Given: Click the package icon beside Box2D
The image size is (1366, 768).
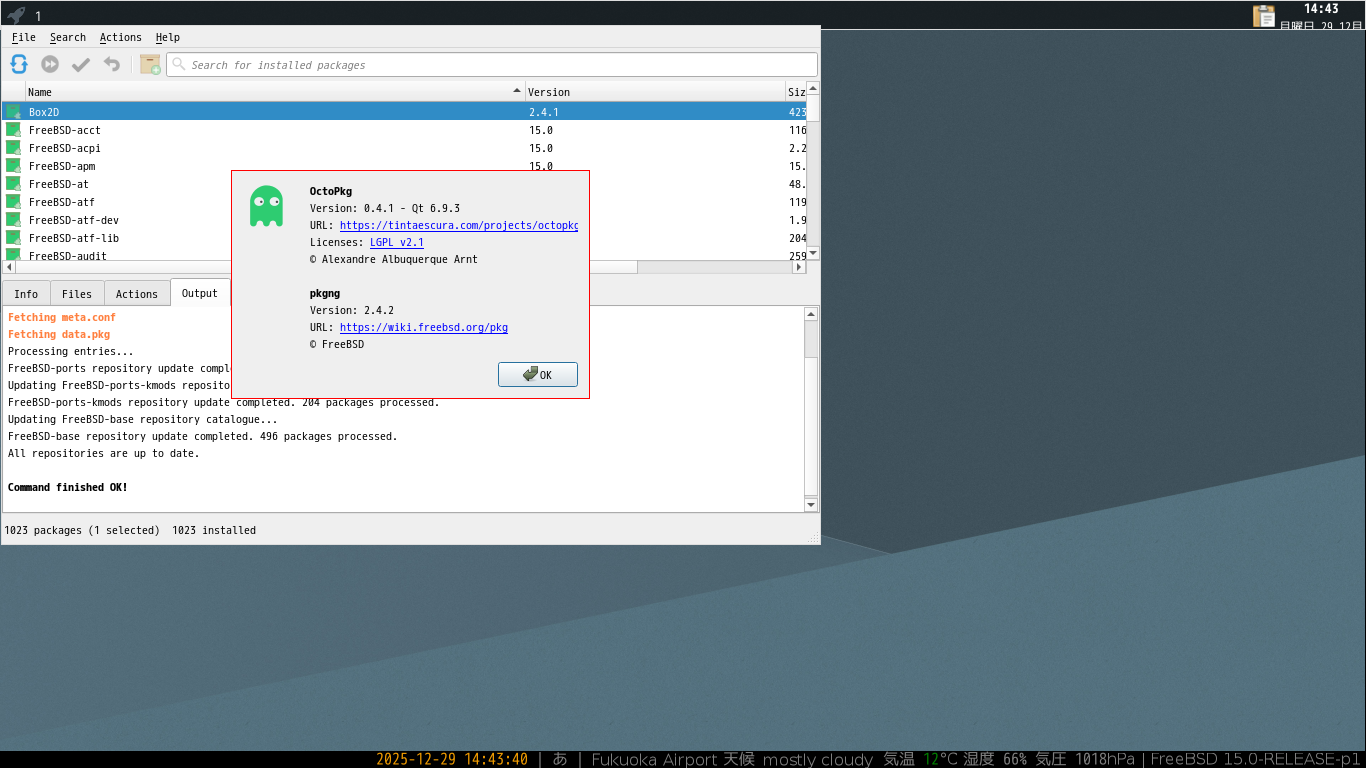Looking at the screenshot, I should point(13,112).
